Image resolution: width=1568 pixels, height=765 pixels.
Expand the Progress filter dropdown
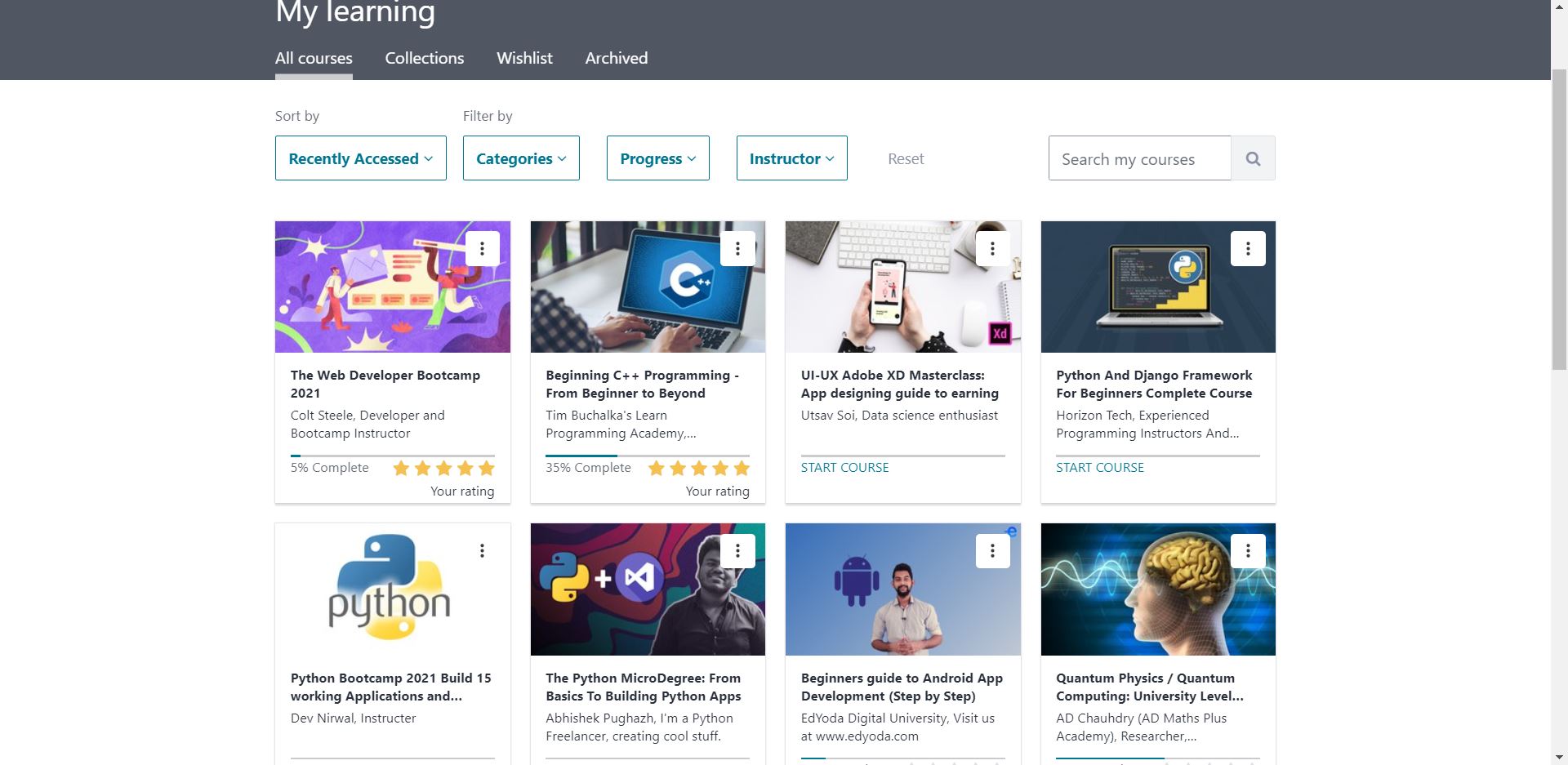point(658,158)
